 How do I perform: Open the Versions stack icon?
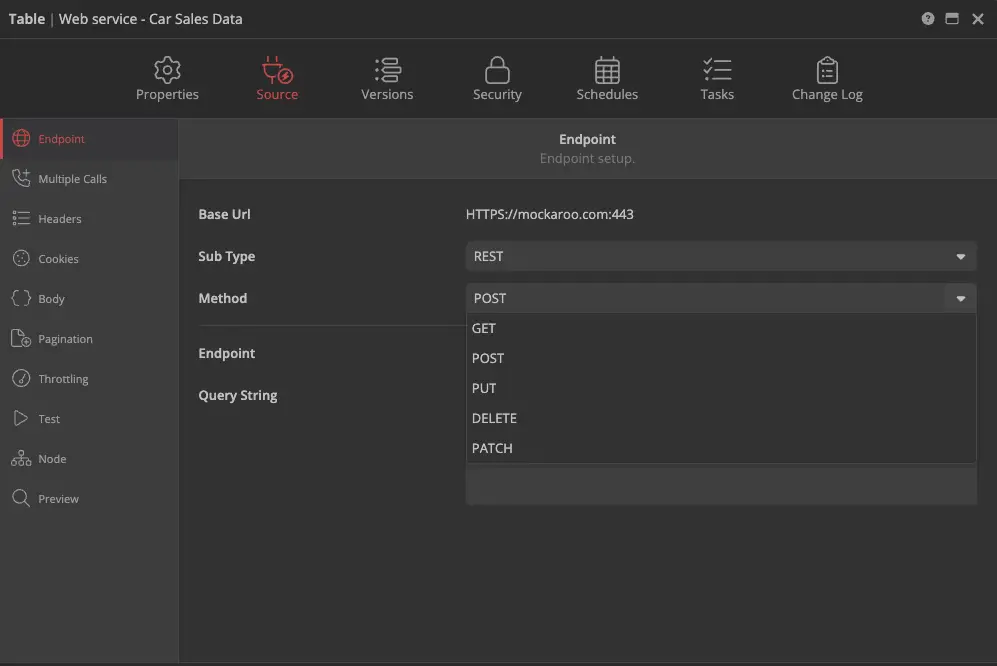coord(387,70)
